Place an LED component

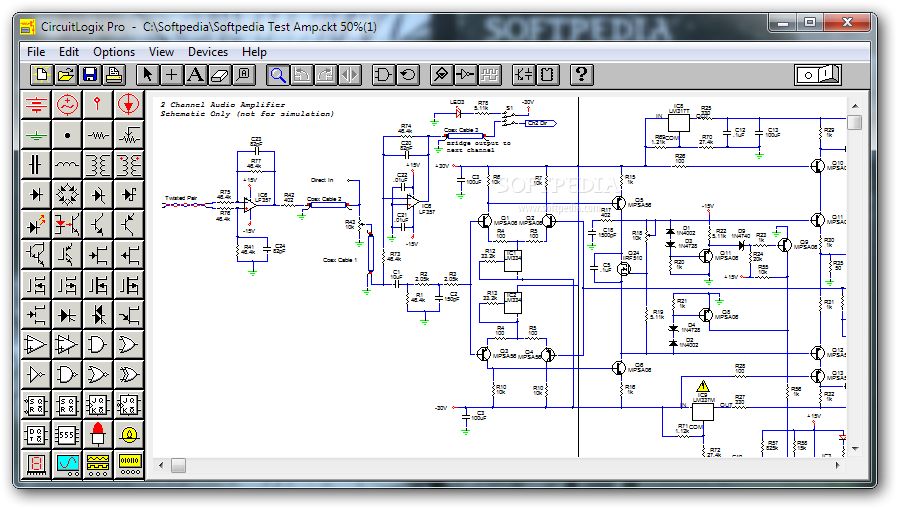click(x=36, y=224)
